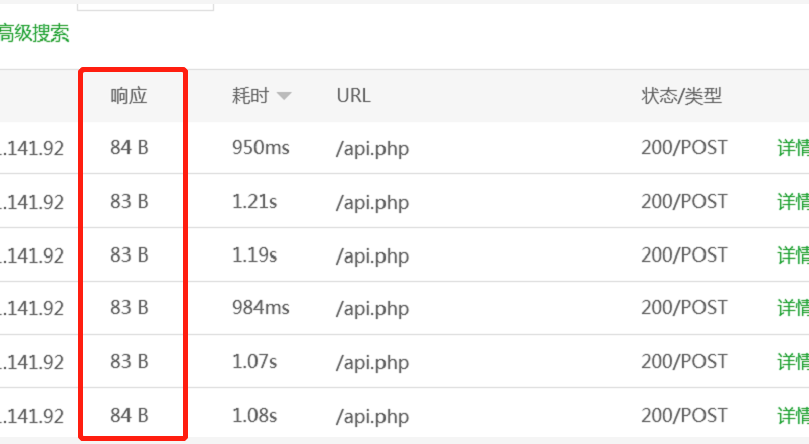Viewport: 809px width, 444px height.
Task: Click the 200/POST status in the 1.21s row
Action: click(x=684, y=202)
